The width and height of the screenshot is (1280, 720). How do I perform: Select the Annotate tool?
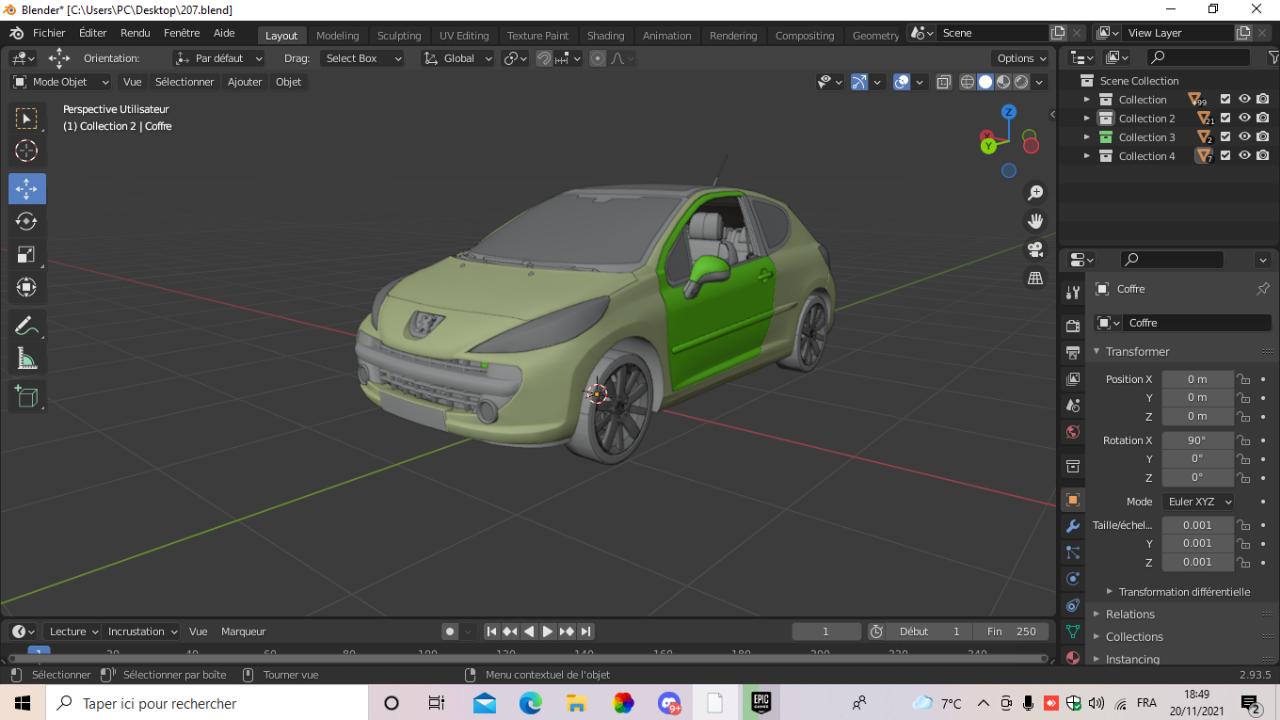[x=27, y=326]
